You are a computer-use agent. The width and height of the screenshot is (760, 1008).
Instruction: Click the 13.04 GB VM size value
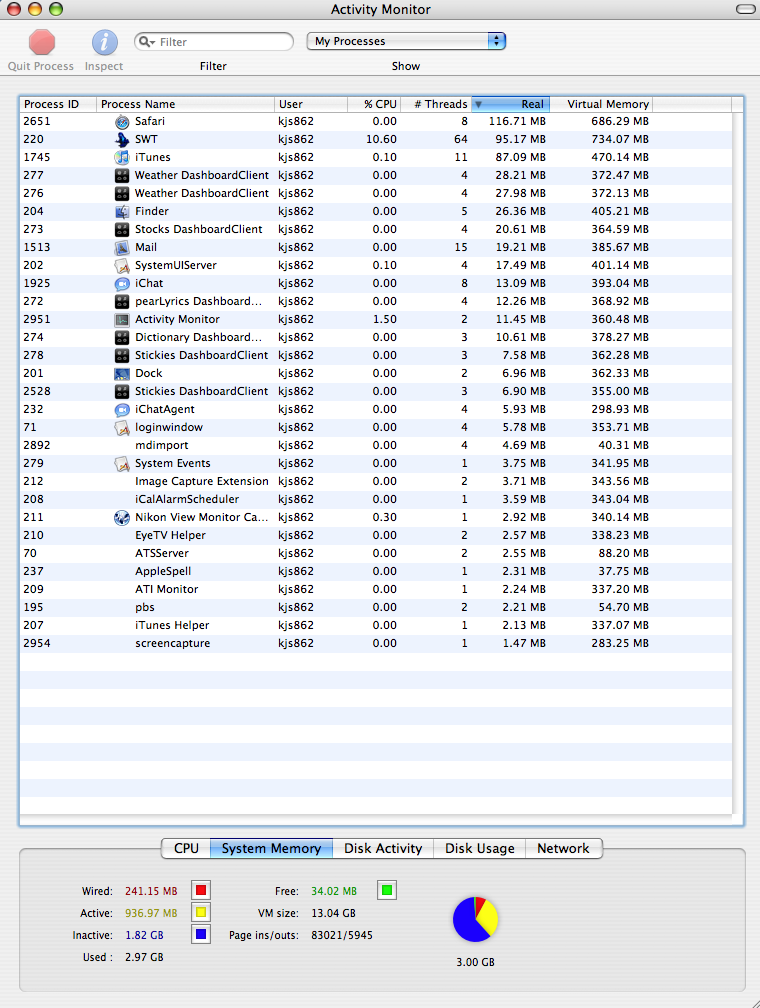[x=333, y=914]
